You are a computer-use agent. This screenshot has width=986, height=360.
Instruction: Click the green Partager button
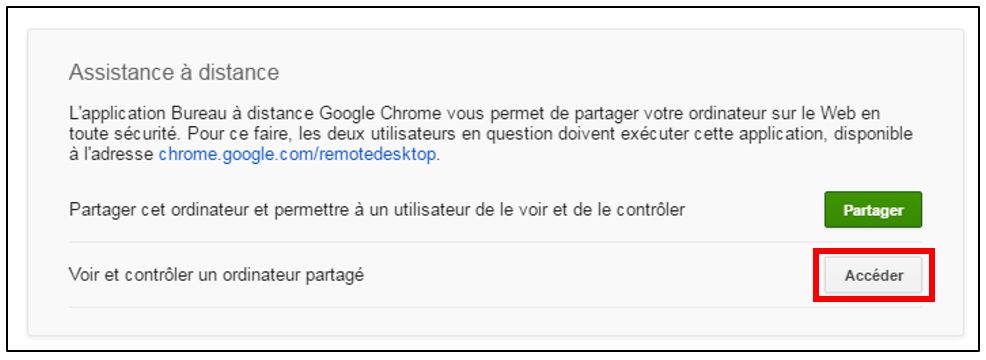(x=873, y=210)
